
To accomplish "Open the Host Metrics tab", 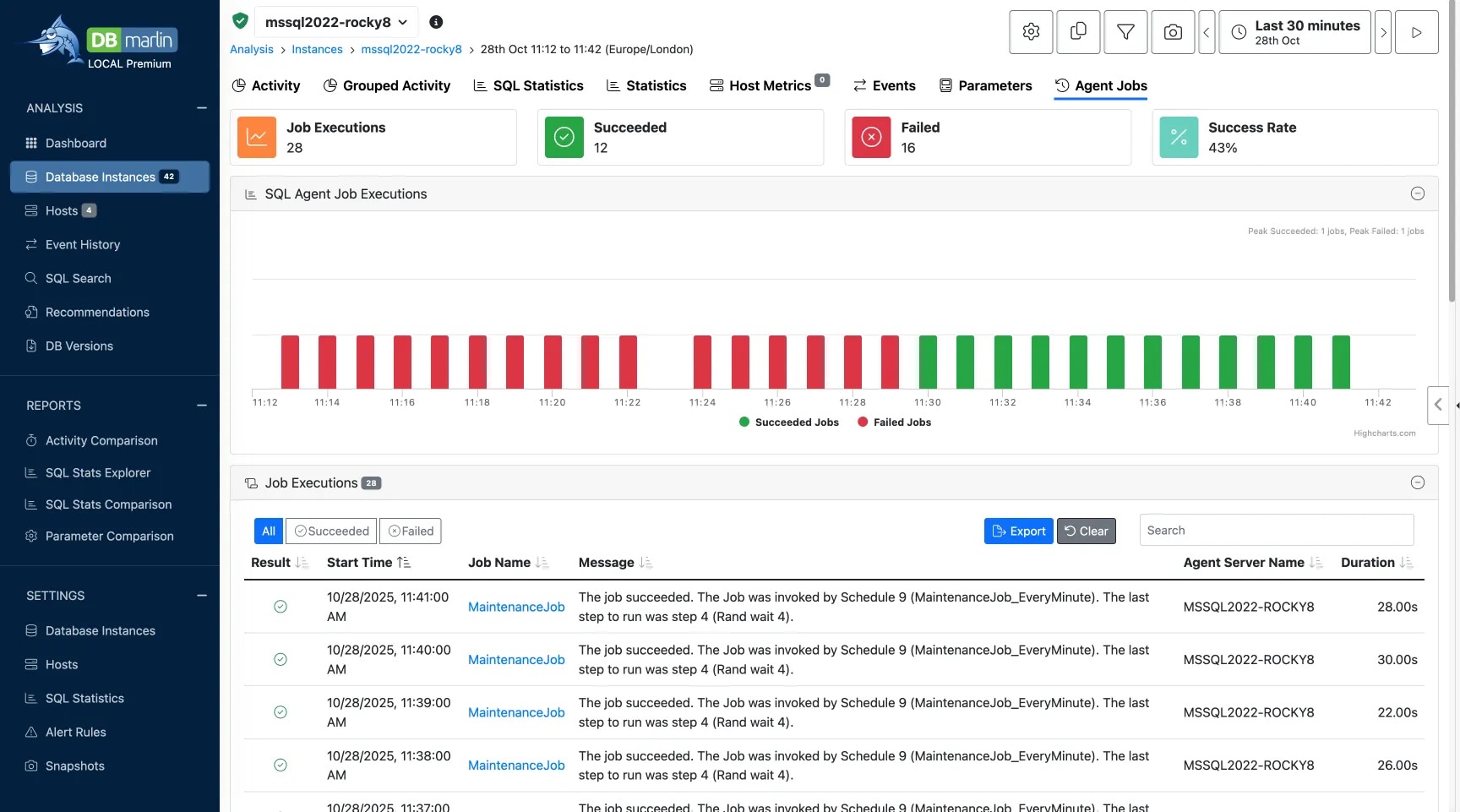I will coord(768,85).
